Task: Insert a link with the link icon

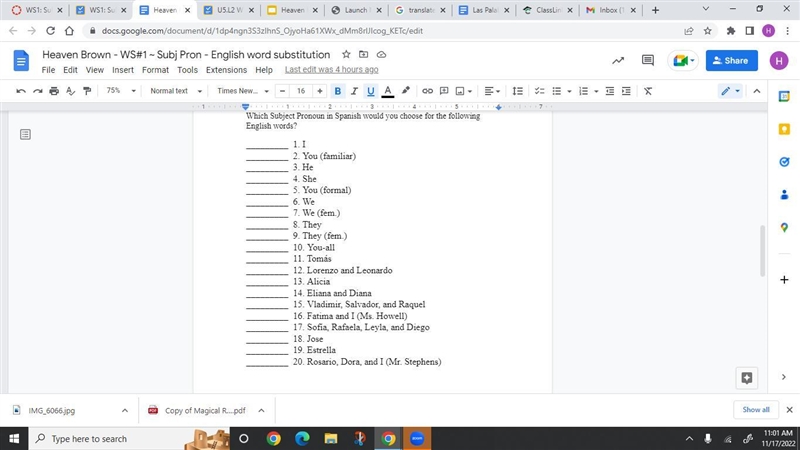Action: 427,91
